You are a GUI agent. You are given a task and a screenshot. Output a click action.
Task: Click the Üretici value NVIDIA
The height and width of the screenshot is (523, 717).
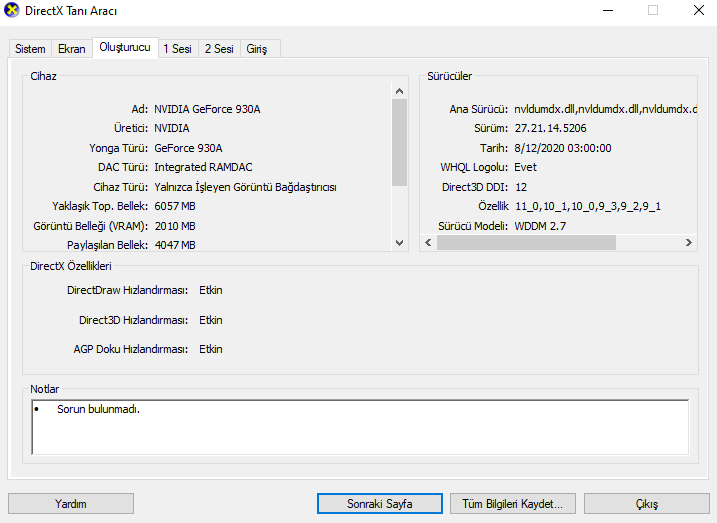click(x=172, y=128)
